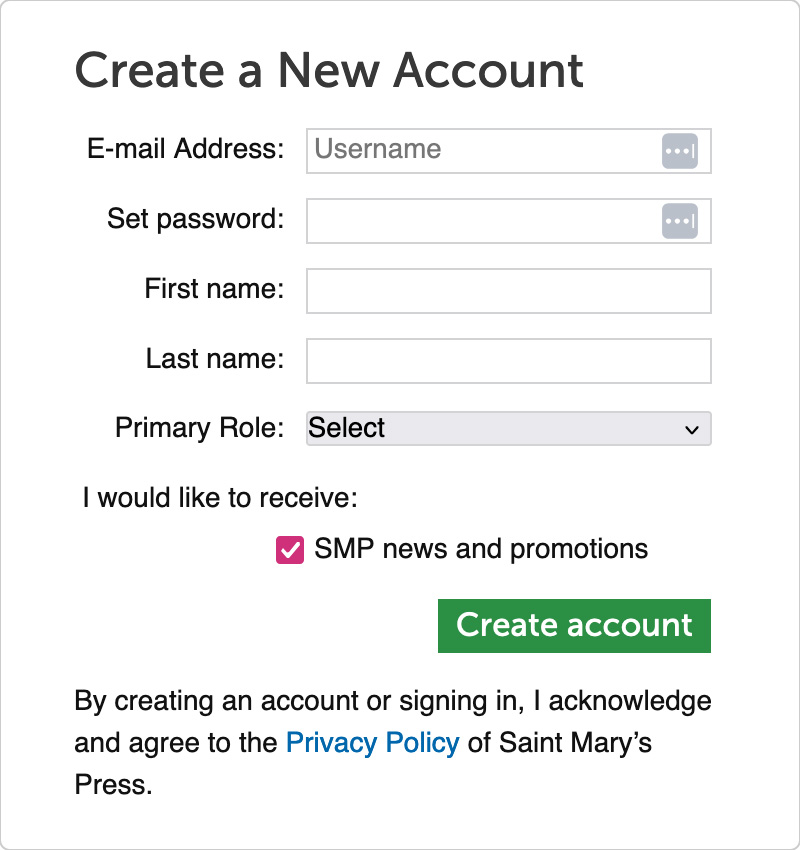Click the Primary Role label
Viewport: 800px width, 850px height.
198,428
